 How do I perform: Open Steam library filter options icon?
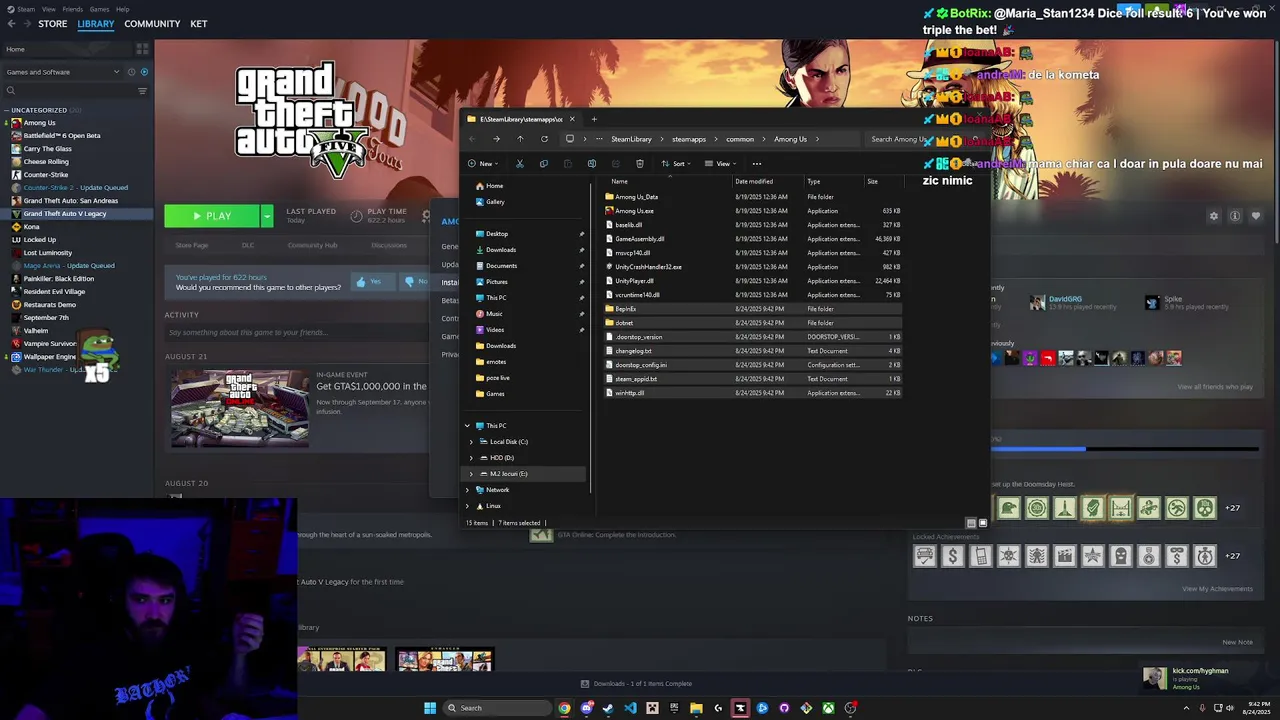142,91
